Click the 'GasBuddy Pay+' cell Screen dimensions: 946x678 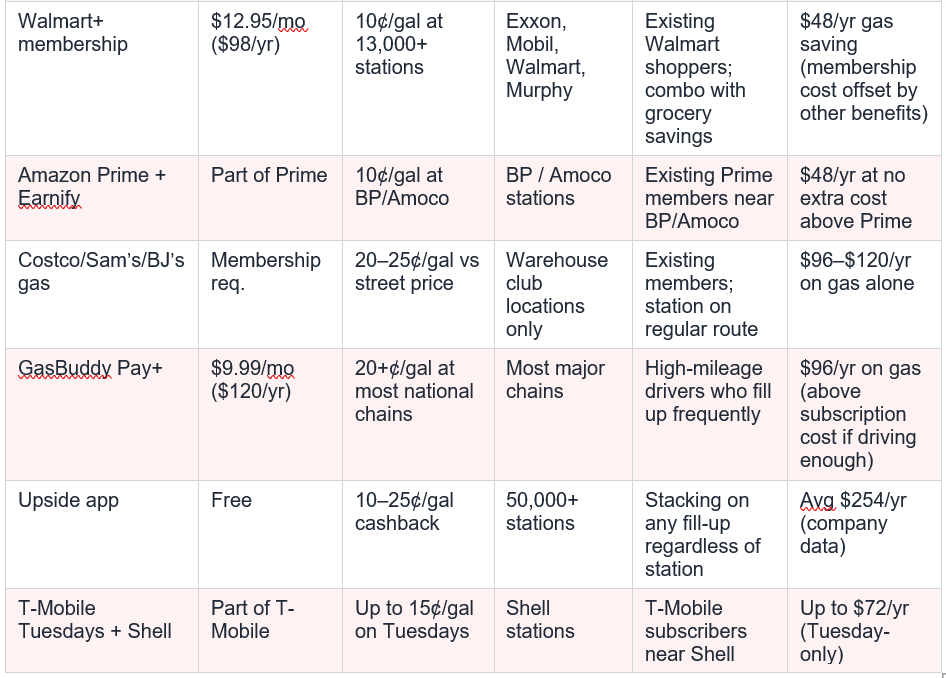point(102,414)
